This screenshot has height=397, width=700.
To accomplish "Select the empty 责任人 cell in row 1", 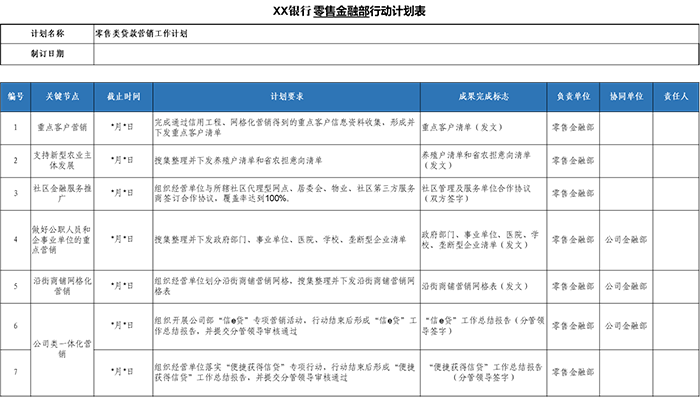I will point(676,128).
